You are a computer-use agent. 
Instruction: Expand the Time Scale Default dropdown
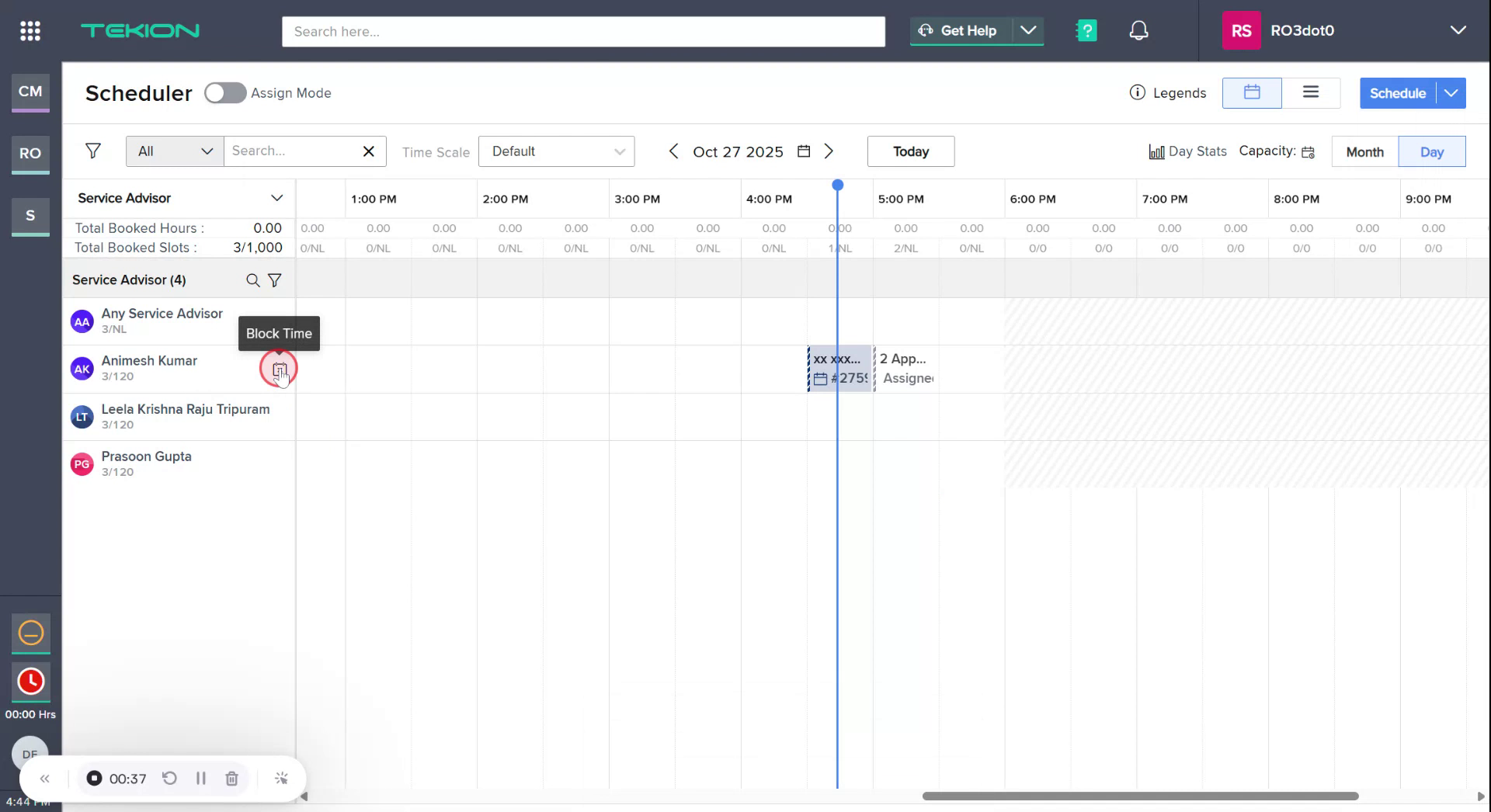[556, 151]
